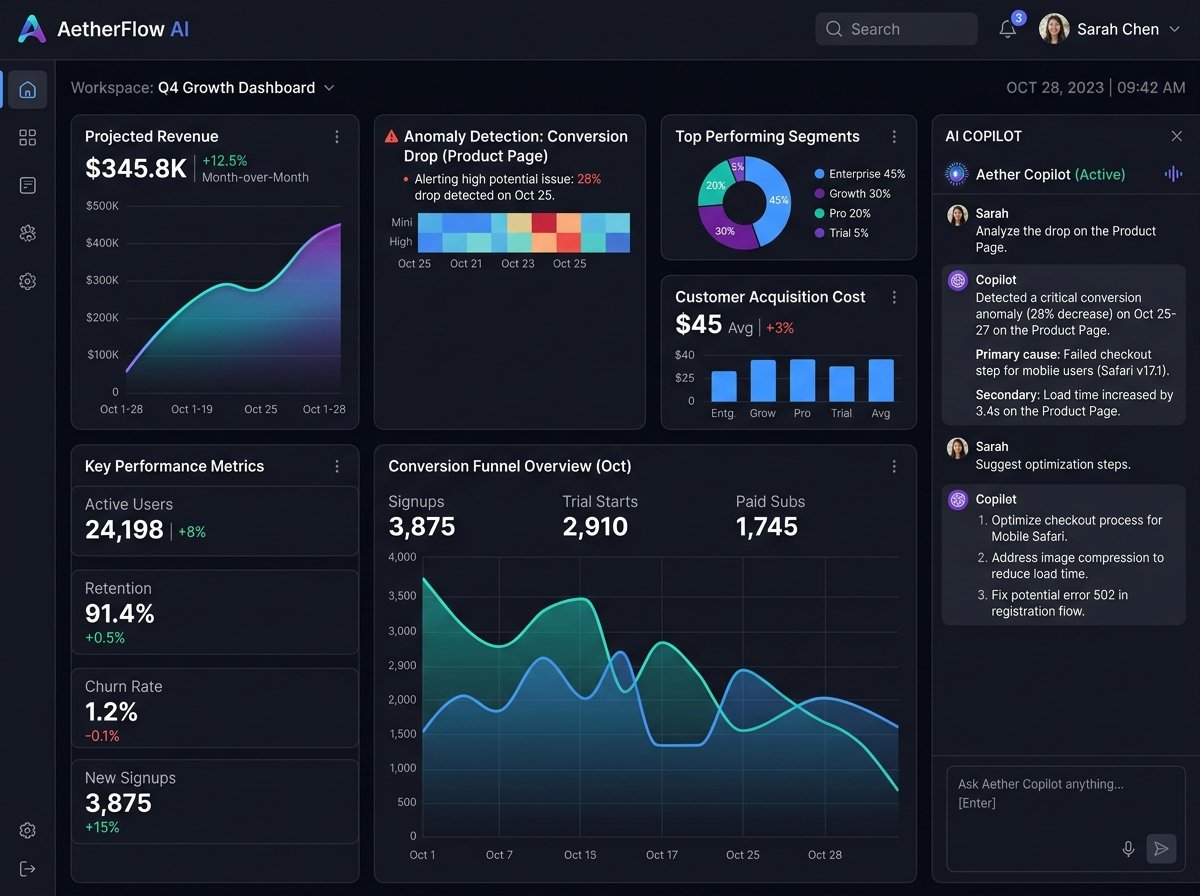Click the AI COPILOT panel title

(x=984, y=136)
